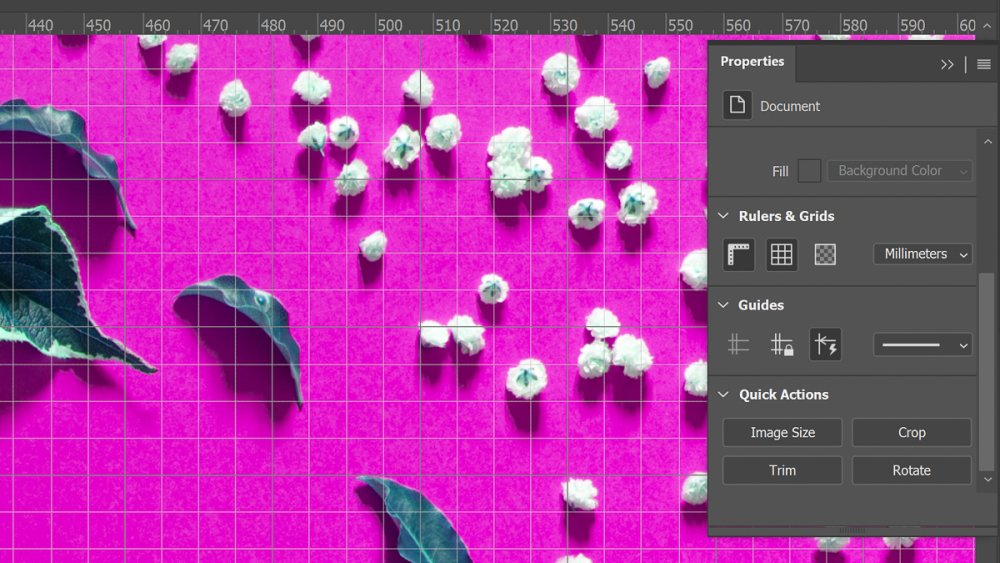Collapse the Rulers & Grids section
This screenshot has width=1000, height=563.
point(723,216)
